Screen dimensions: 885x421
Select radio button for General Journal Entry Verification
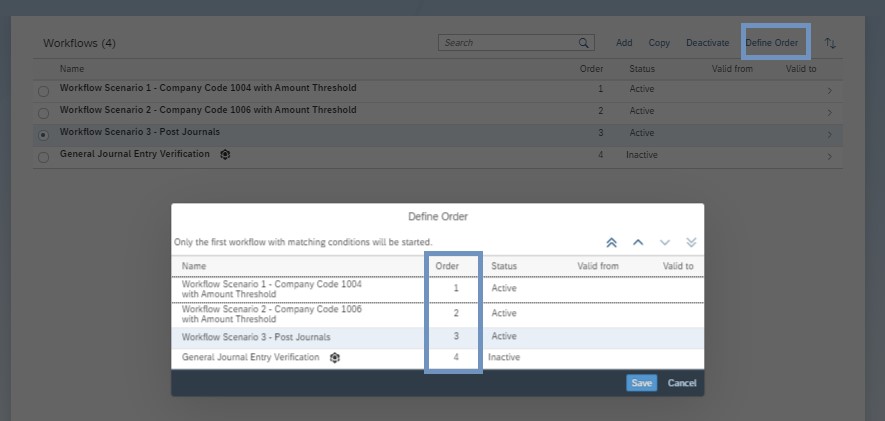click(43, 157)
